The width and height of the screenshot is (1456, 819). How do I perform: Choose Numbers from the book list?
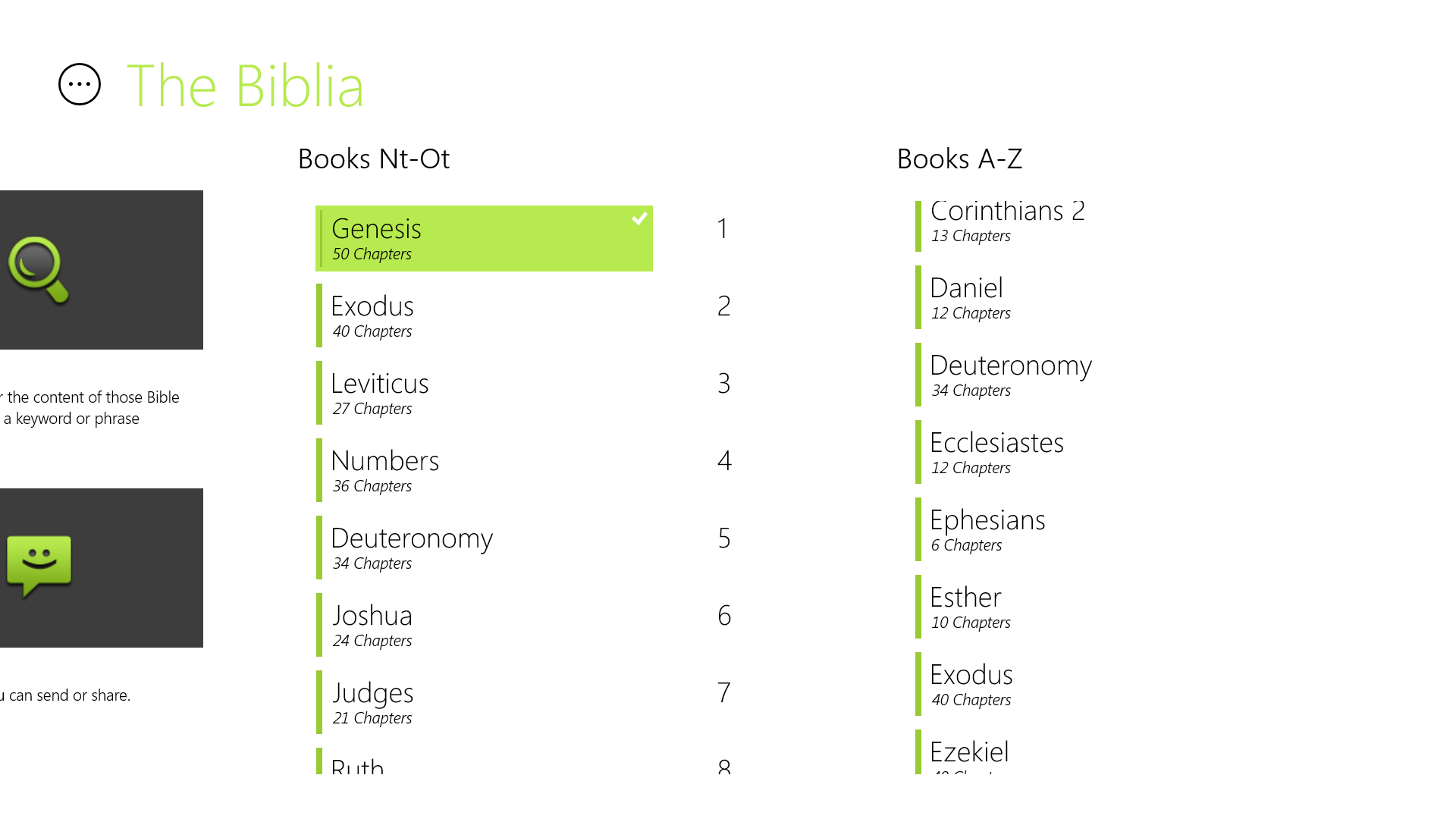click(x=484, y=471)
